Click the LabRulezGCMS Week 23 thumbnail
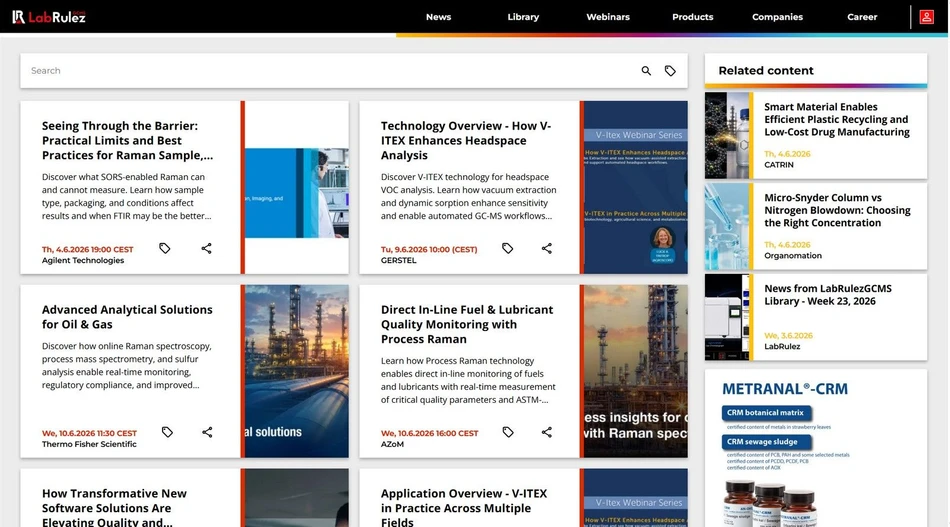 tap(727, 317)
